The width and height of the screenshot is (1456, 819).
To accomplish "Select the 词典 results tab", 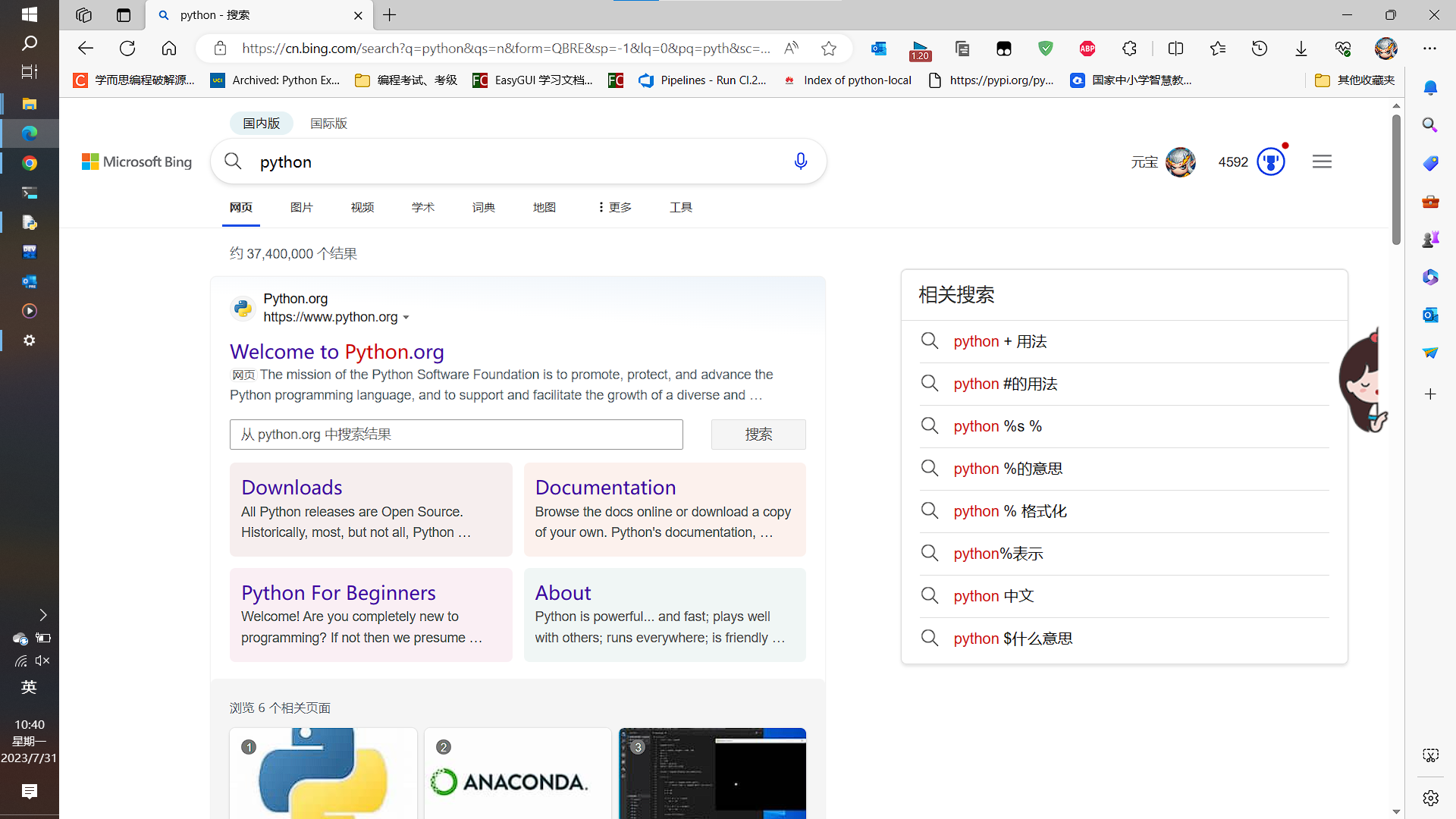I will (484, 207).
